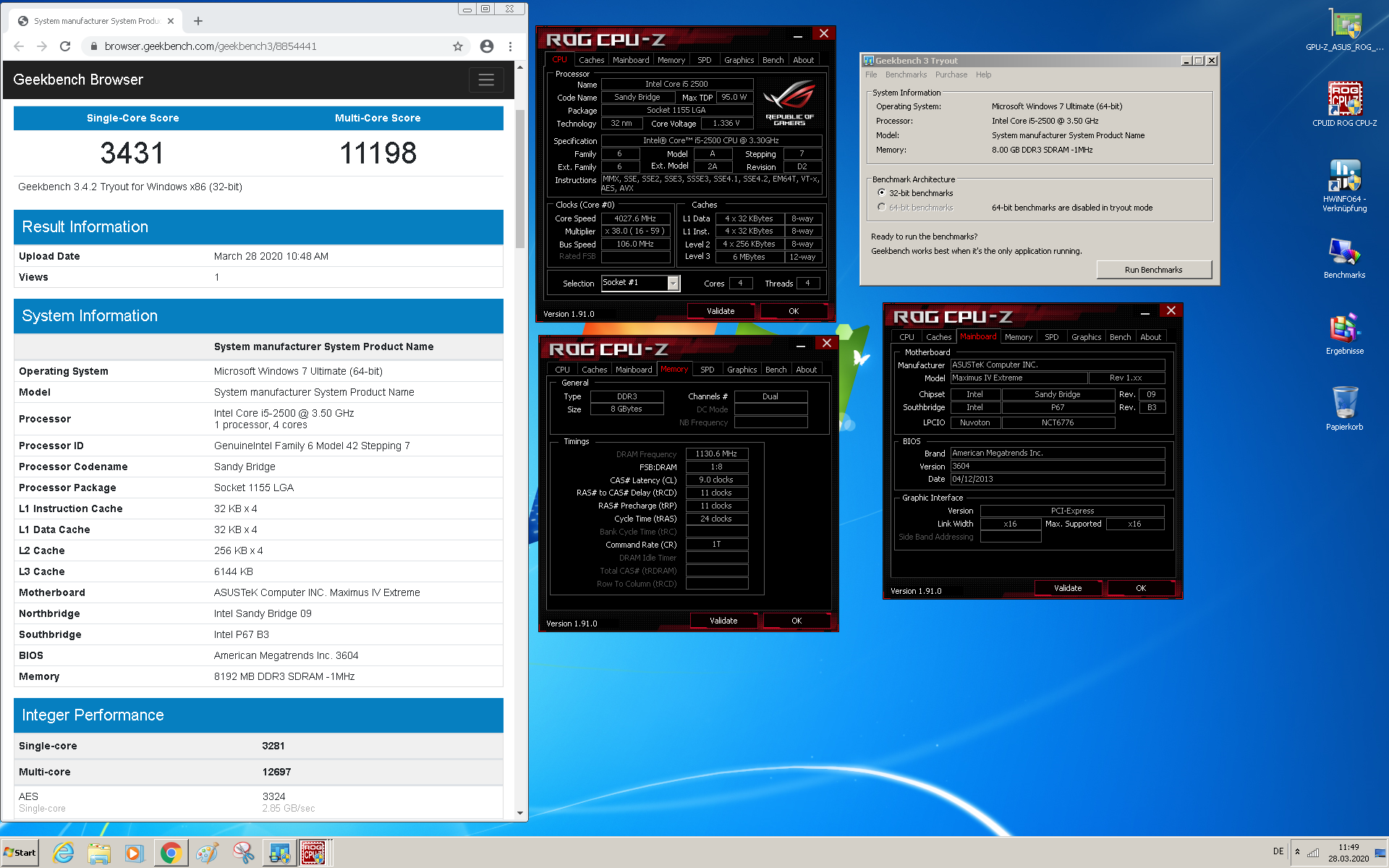Image resolution: width=1389 pixels, height=868 pixels.
Task: Click DRAM Frequency 1130.6 MHz field
Action: coord(716,454)
